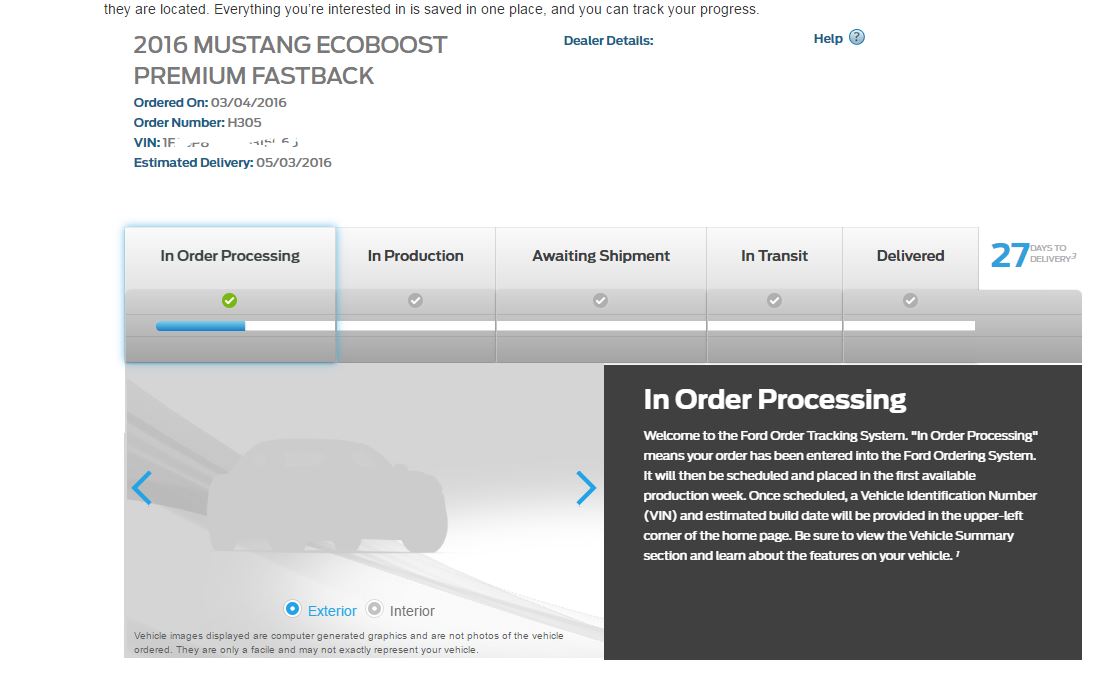Click green checkmark under In Order Processing
This screenshot has height=673, width=1103.
(229, 301)
